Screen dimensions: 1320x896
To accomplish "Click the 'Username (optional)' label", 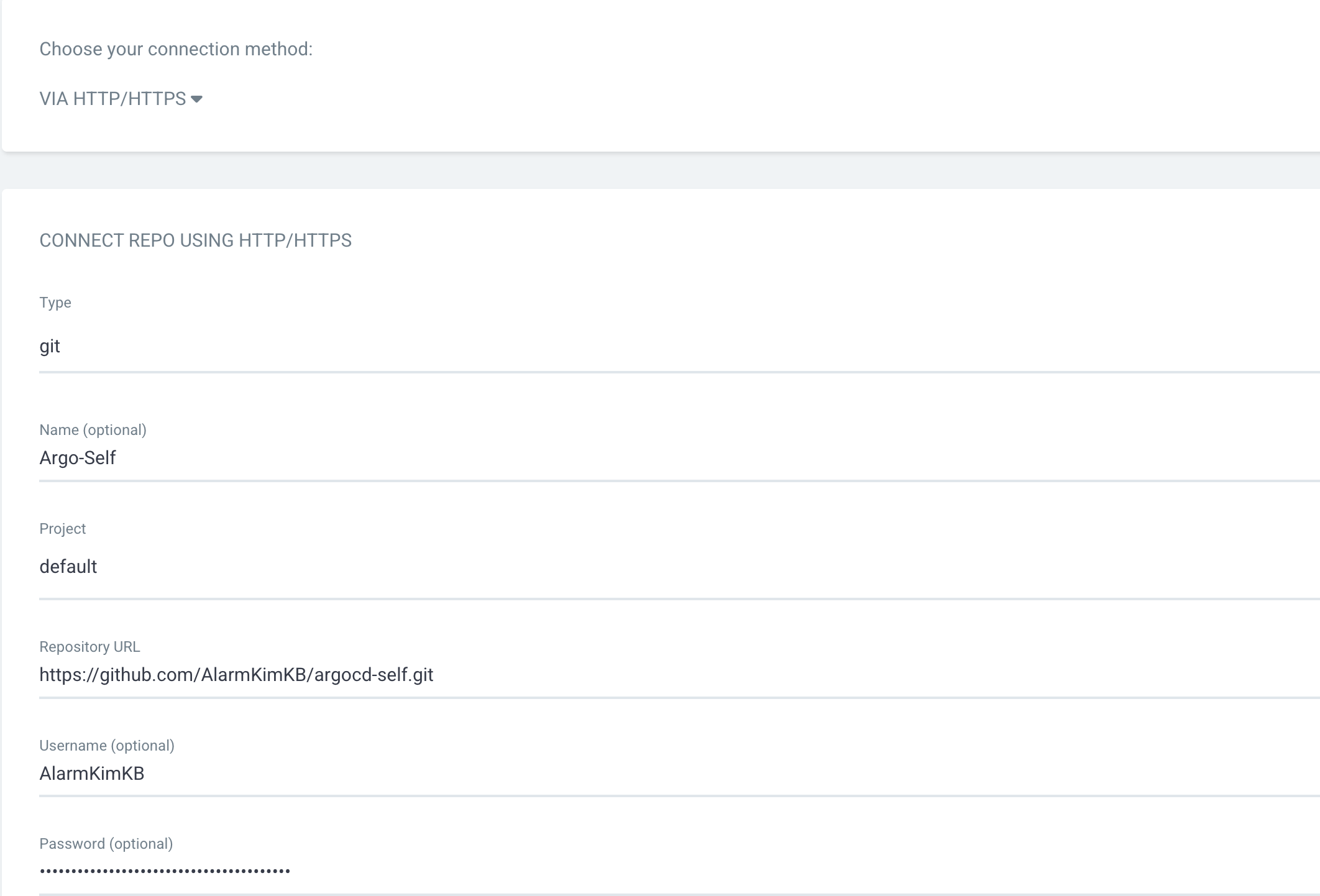I will pos(107,746).
